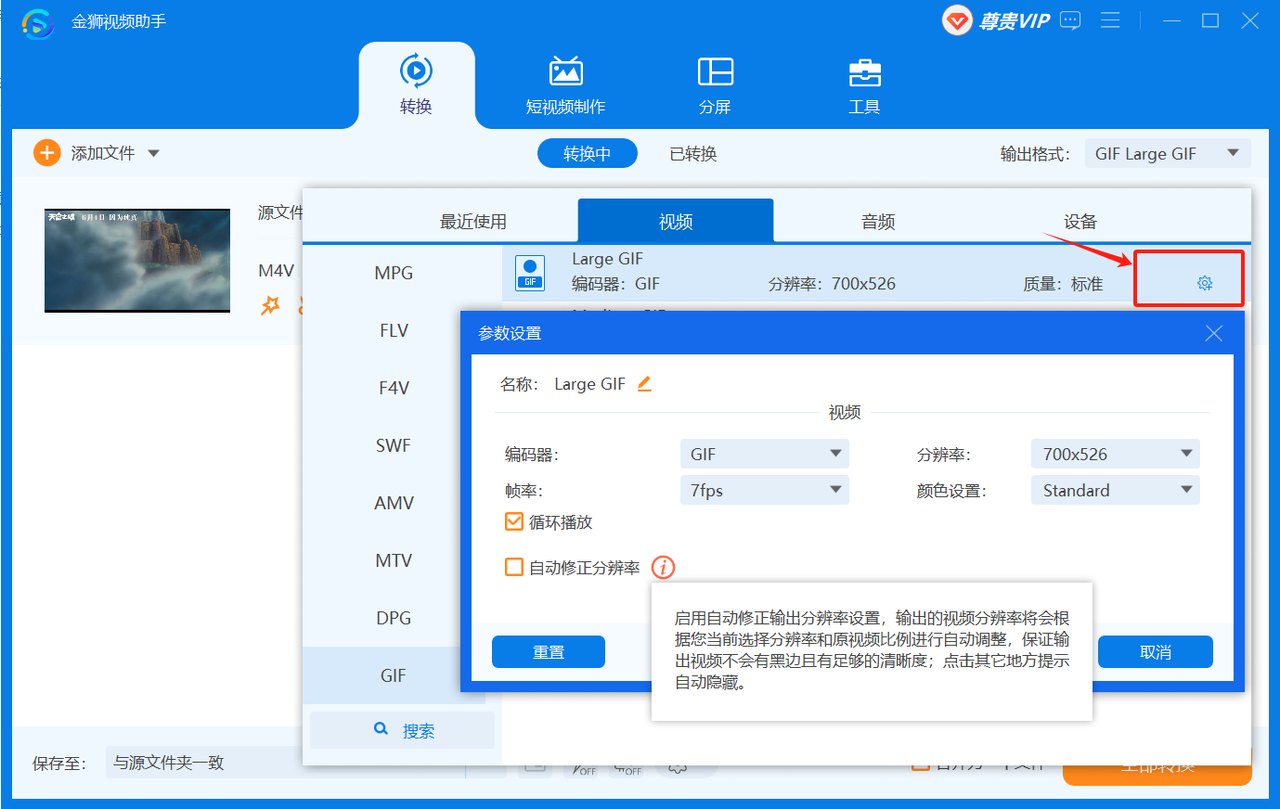1280x809 pixels.
Task: Switch to the 音频 tab
Action: tap(876, 221)
